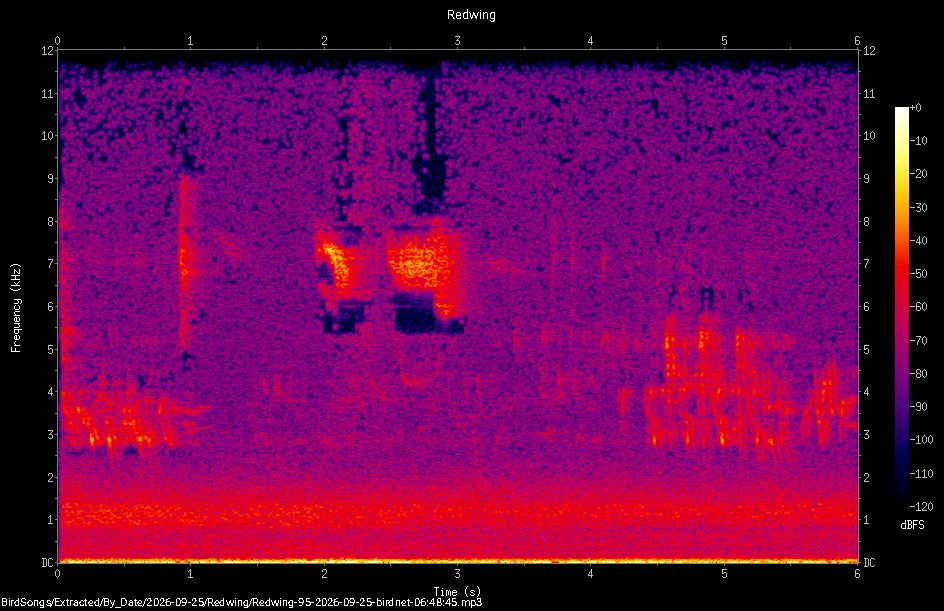Click the "-120" value on the dBFS scale
This screenshot has width=944, height=611.
point(922,507)
